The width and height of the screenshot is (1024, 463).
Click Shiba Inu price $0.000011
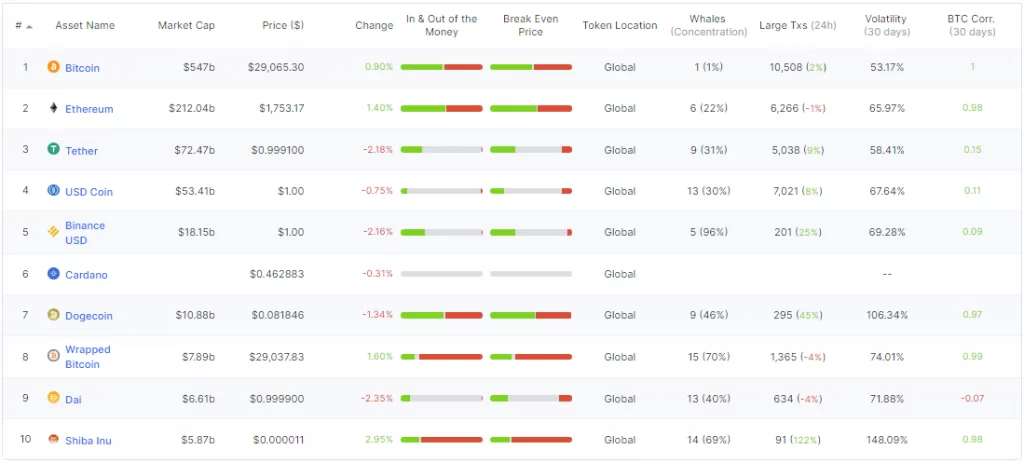[x=279, y=440]
